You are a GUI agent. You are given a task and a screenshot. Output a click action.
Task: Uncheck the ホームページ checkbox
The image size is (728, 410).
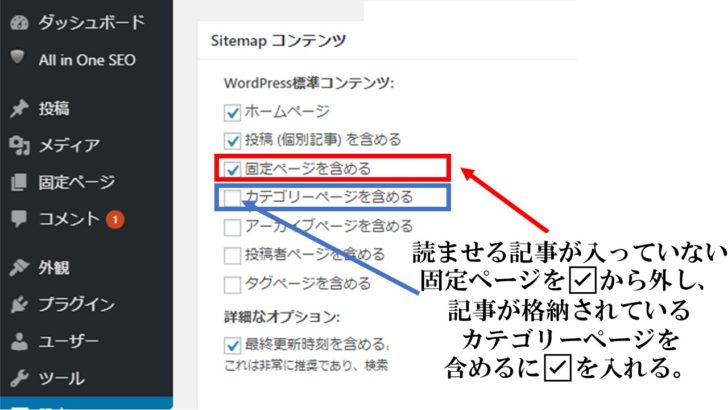[x=232, y=112]
